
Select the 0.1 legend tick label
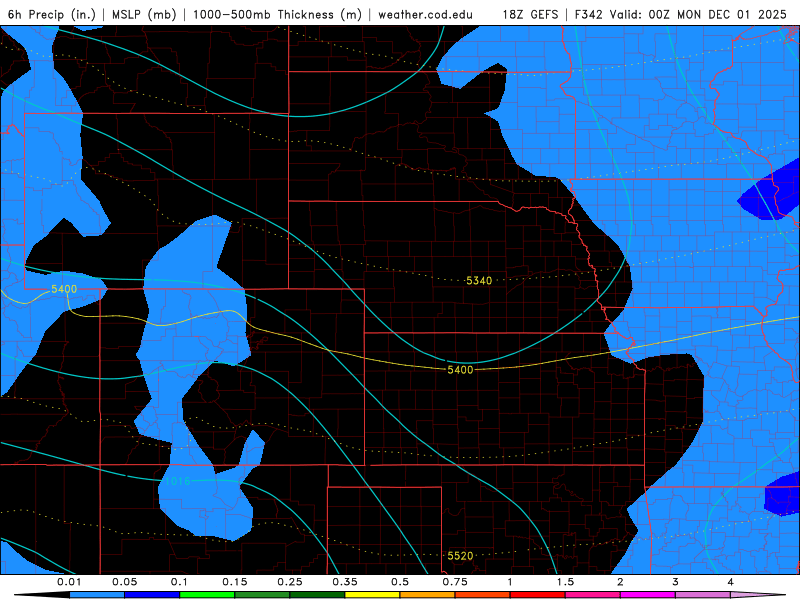[179, 582]
